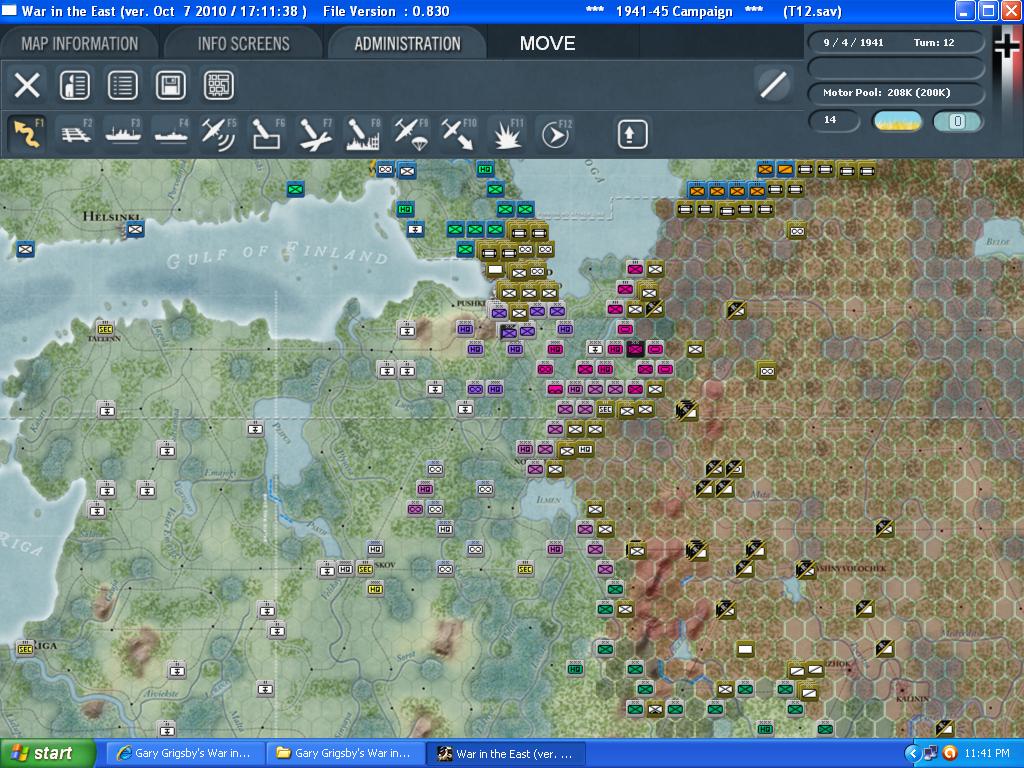
Task: Click the light blue pill showing 0
Action: click(x=957, y=121)
